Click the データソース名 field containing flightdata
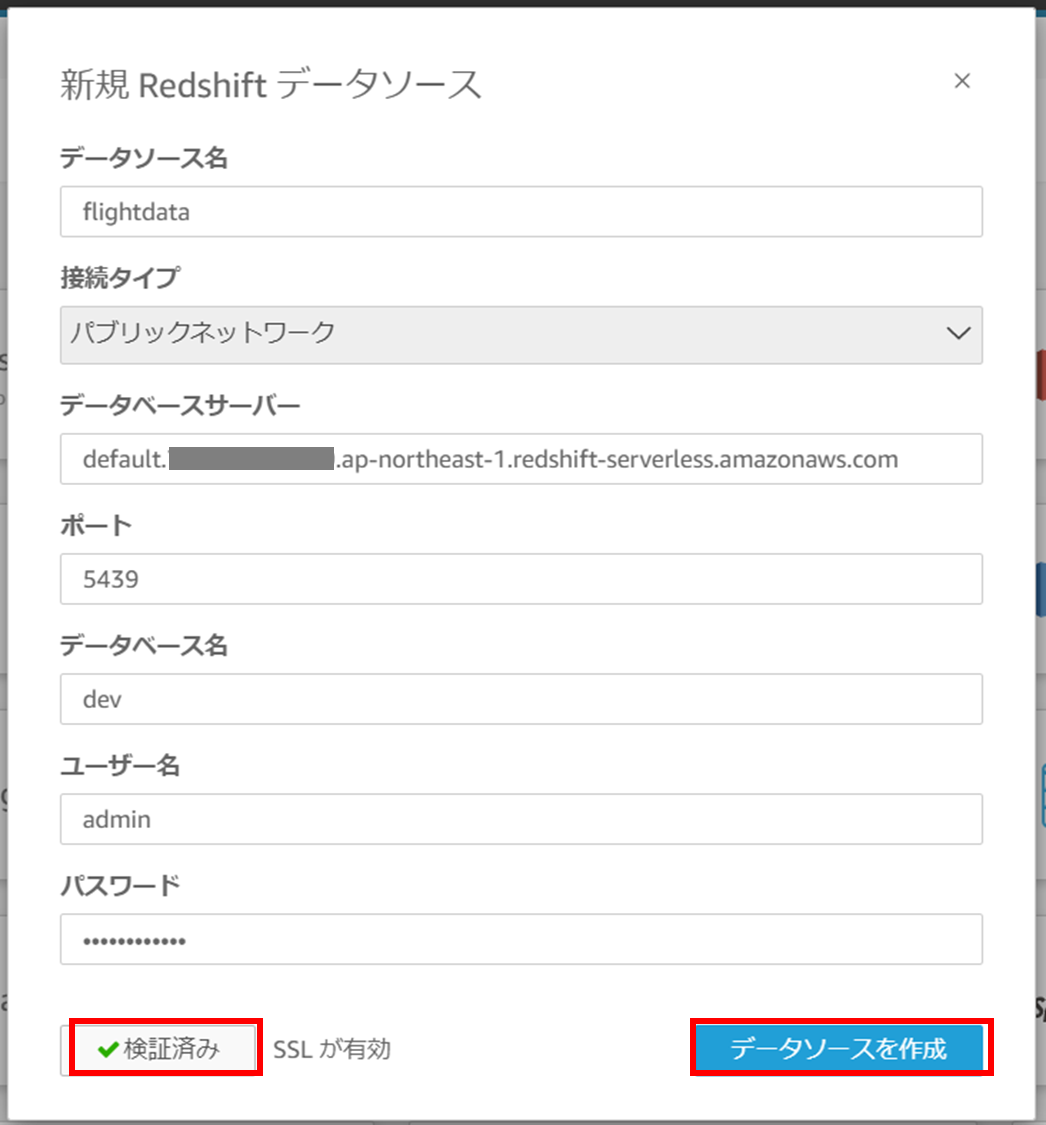 point(521,212)
